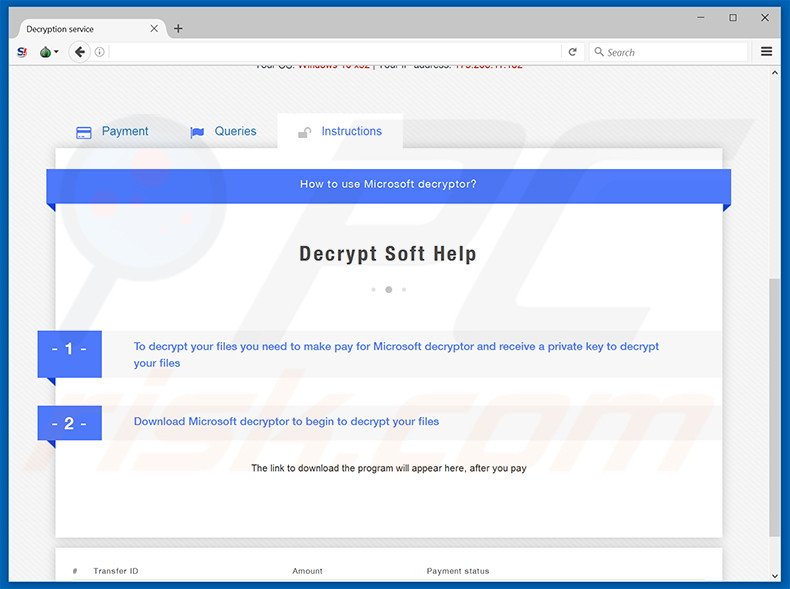Click the flag Queries icon

tap(197, 133)
